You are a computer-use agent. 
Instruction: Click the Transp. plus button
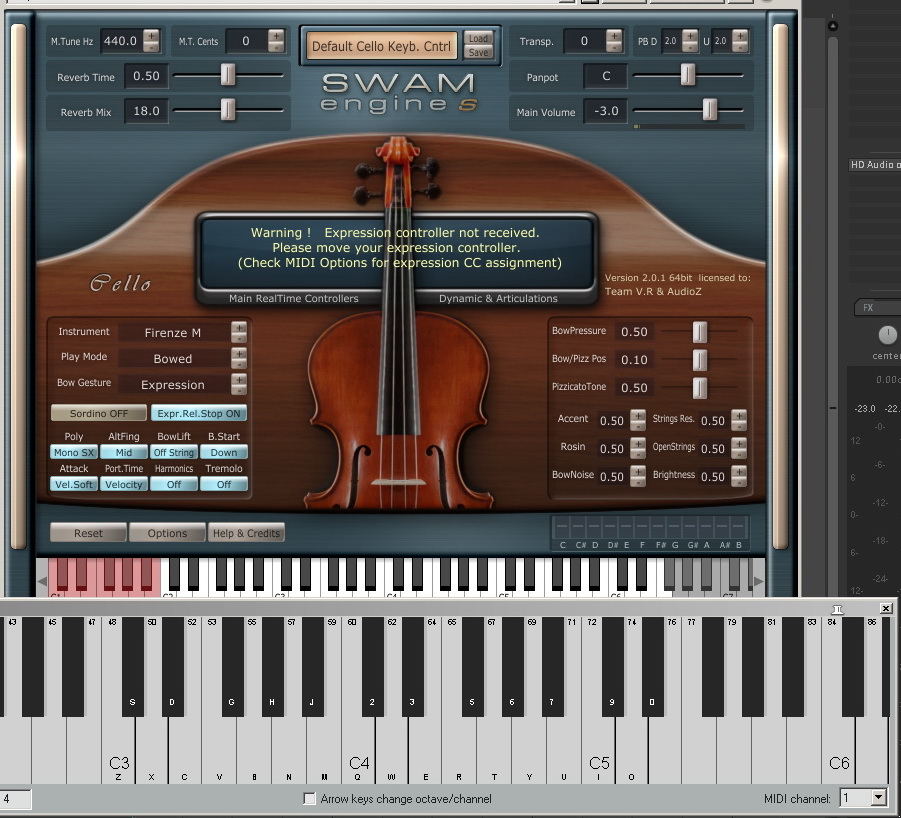click(614, 36)
